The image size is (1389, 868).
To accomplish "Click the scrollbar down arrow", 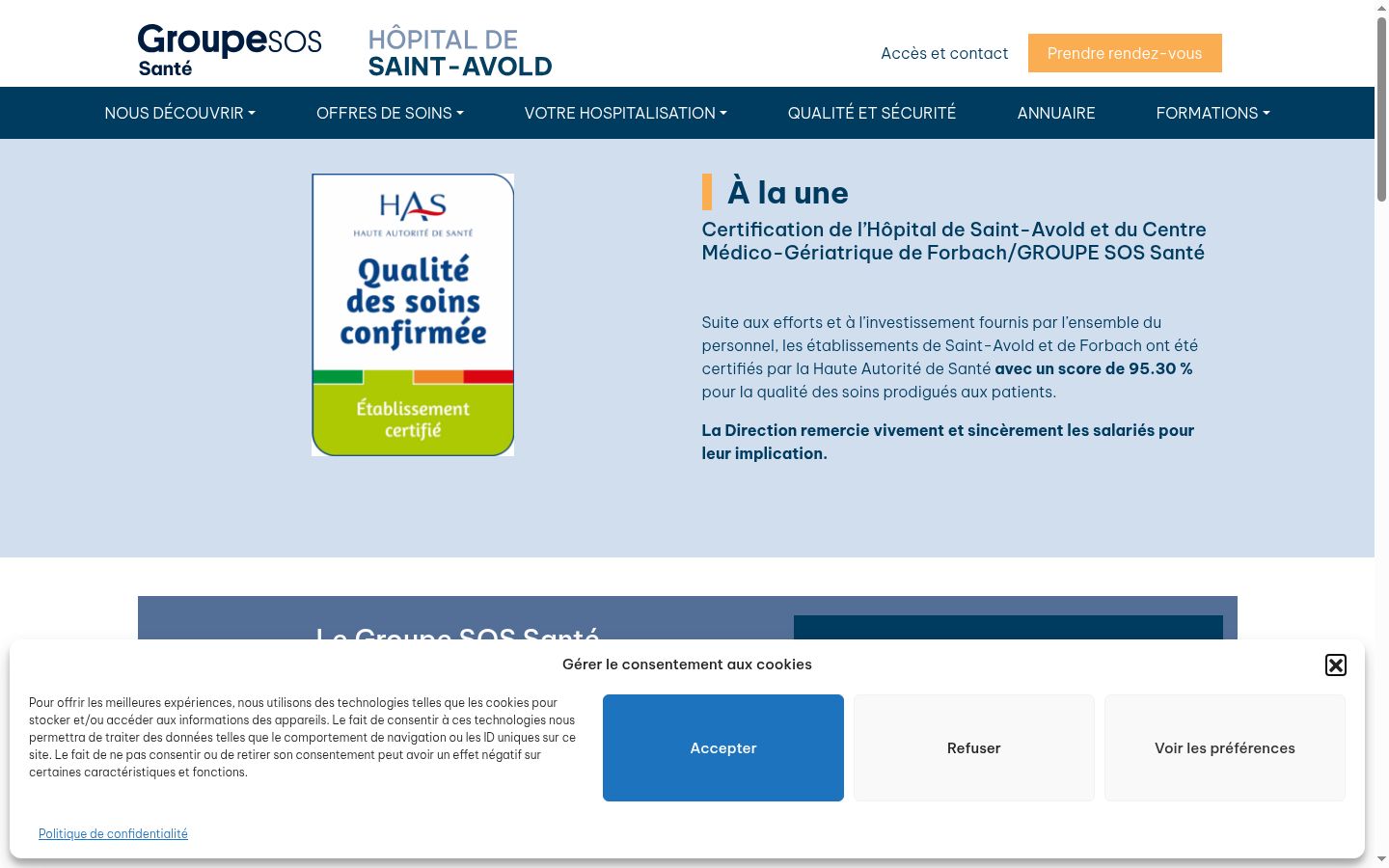I will click(1381, 859).
